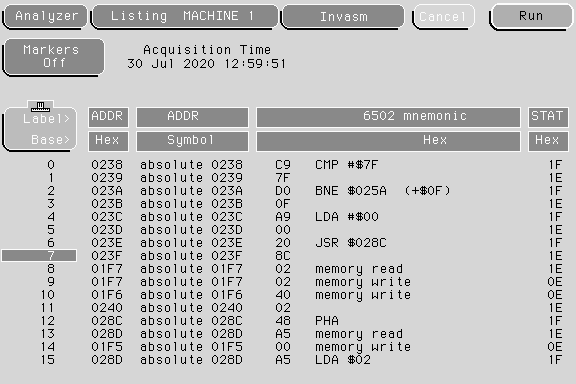This screenshot has height=384, width=576.
Task: Click data byte 48 in row 12
Action: point(283,321)
